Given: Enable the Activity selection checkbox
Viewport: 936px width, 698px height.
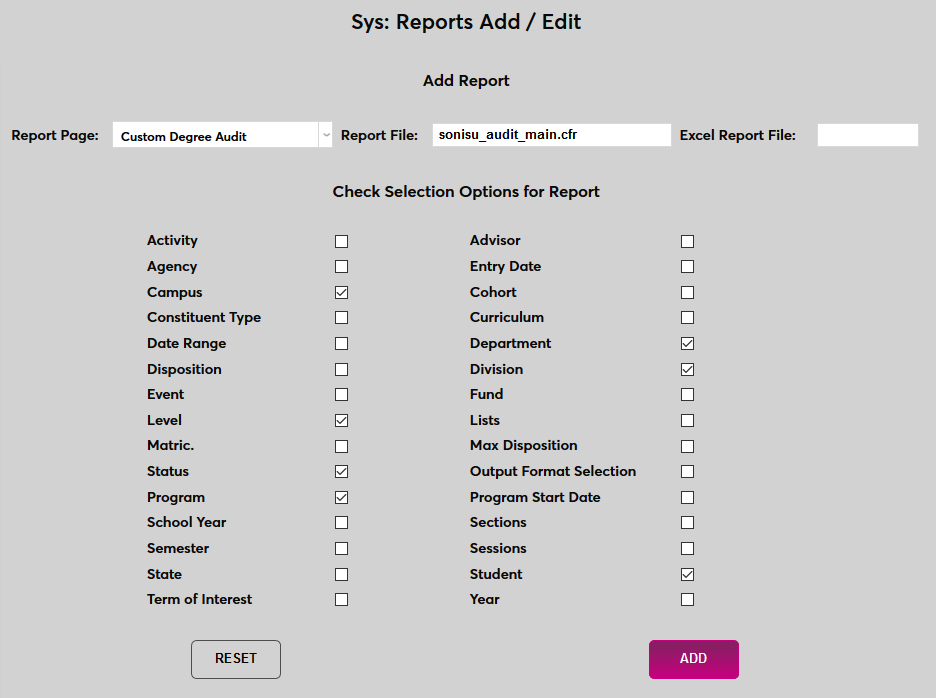Looking at the screenshot, I should 341,240.
